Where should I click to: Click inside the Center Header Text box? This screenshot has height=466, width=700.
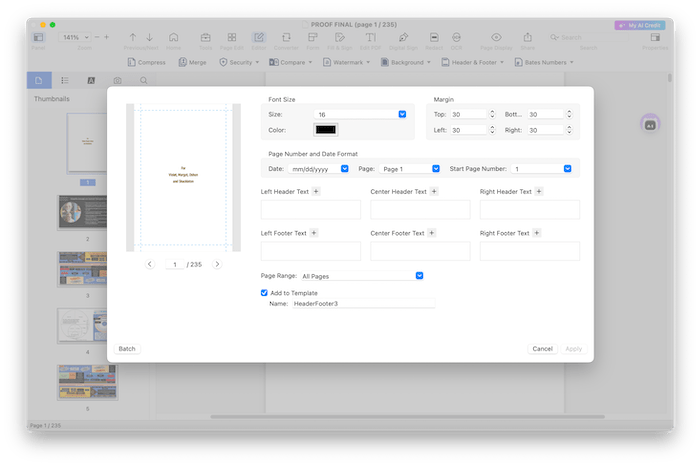420,210
